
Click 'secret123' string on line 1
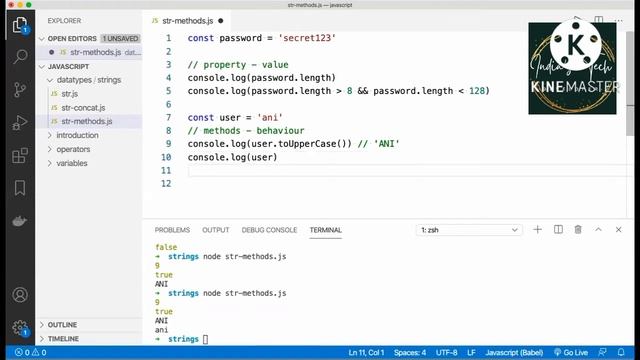(x=307, y=38)
